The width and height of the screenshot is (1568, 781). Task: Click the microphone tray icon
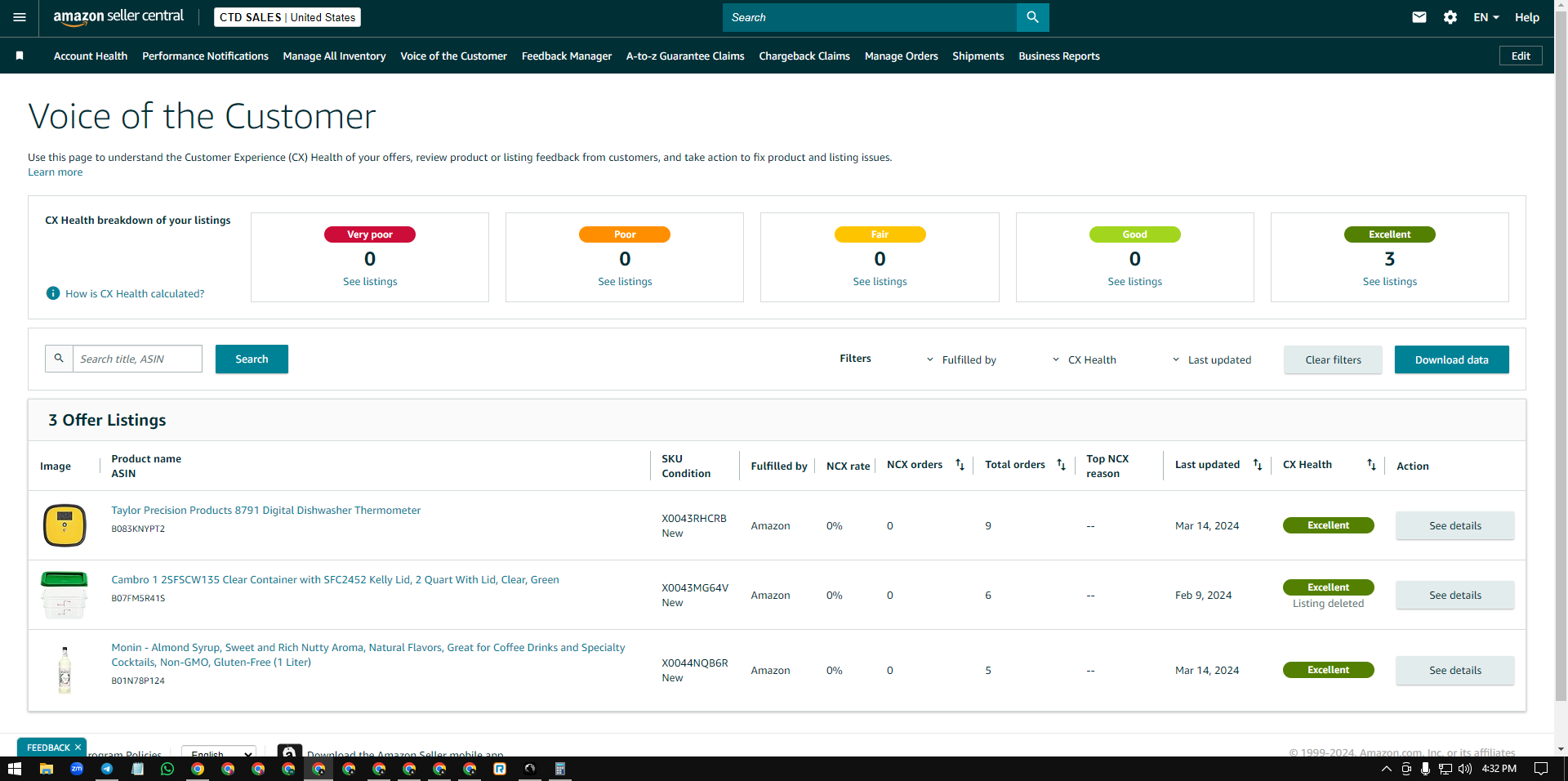(1425, 769)
